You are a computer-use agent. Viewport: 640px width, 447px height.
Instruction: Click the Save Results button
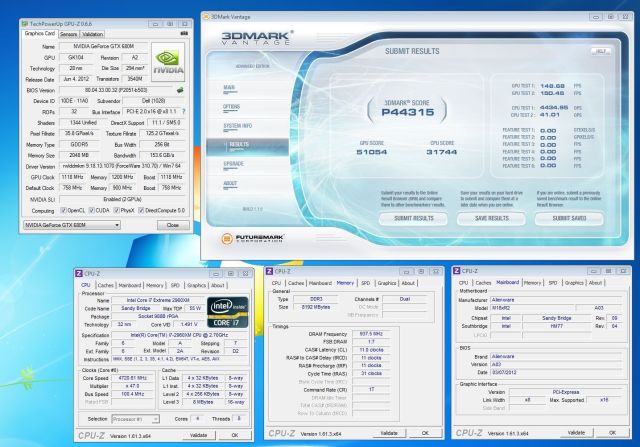coord(491,218)
